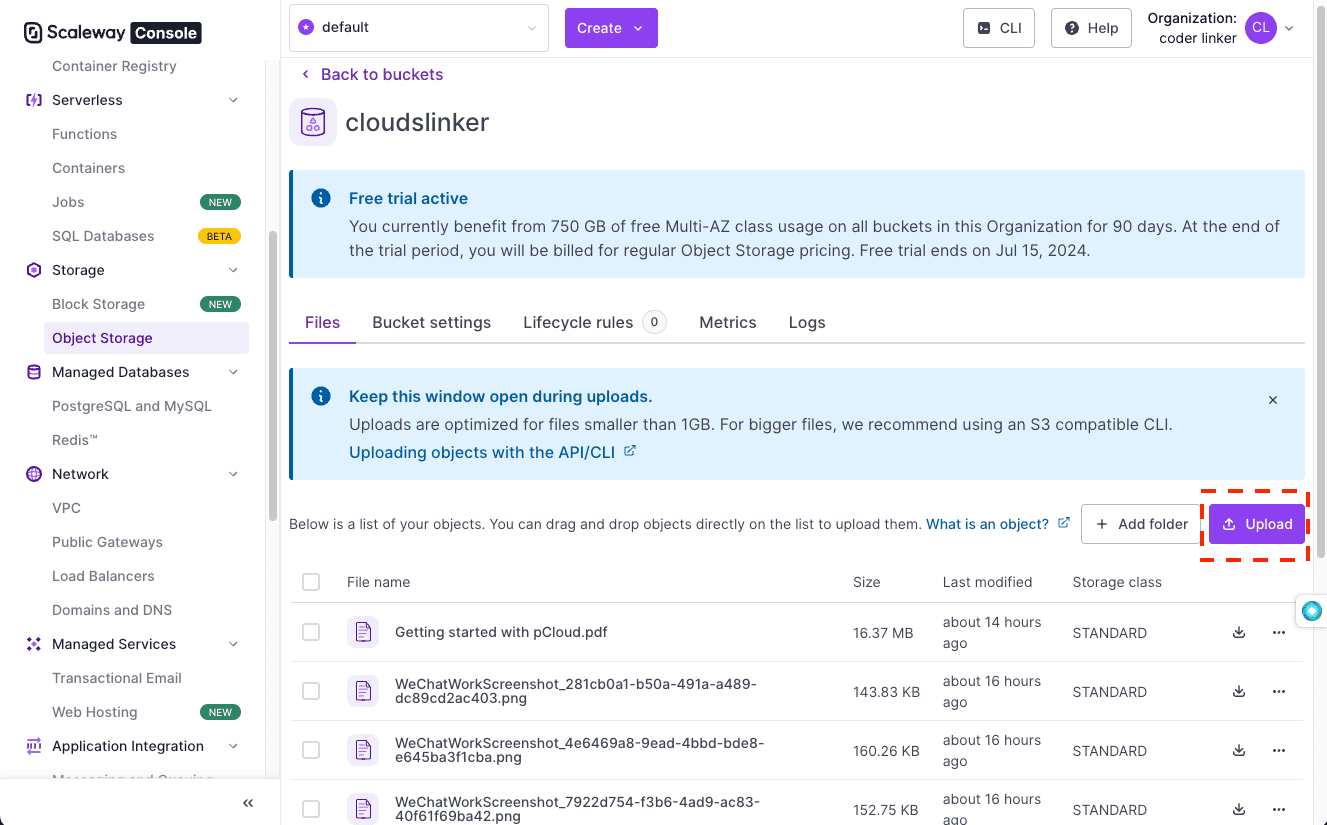The width and height of the screenshot is (1327, 825).
Task: Open more actions for WeChatWorkScreenshot_281cb0a1 file
Action: tap(1279, 691)
